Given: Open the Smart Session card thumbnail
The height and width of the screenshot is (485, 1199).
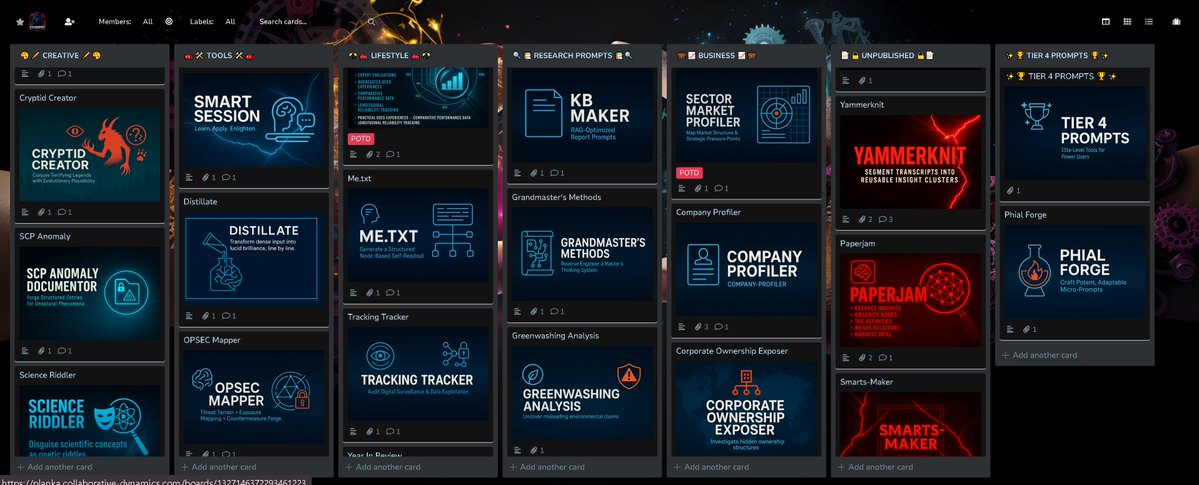Looking at the screenshot, I should coord(255,120).
